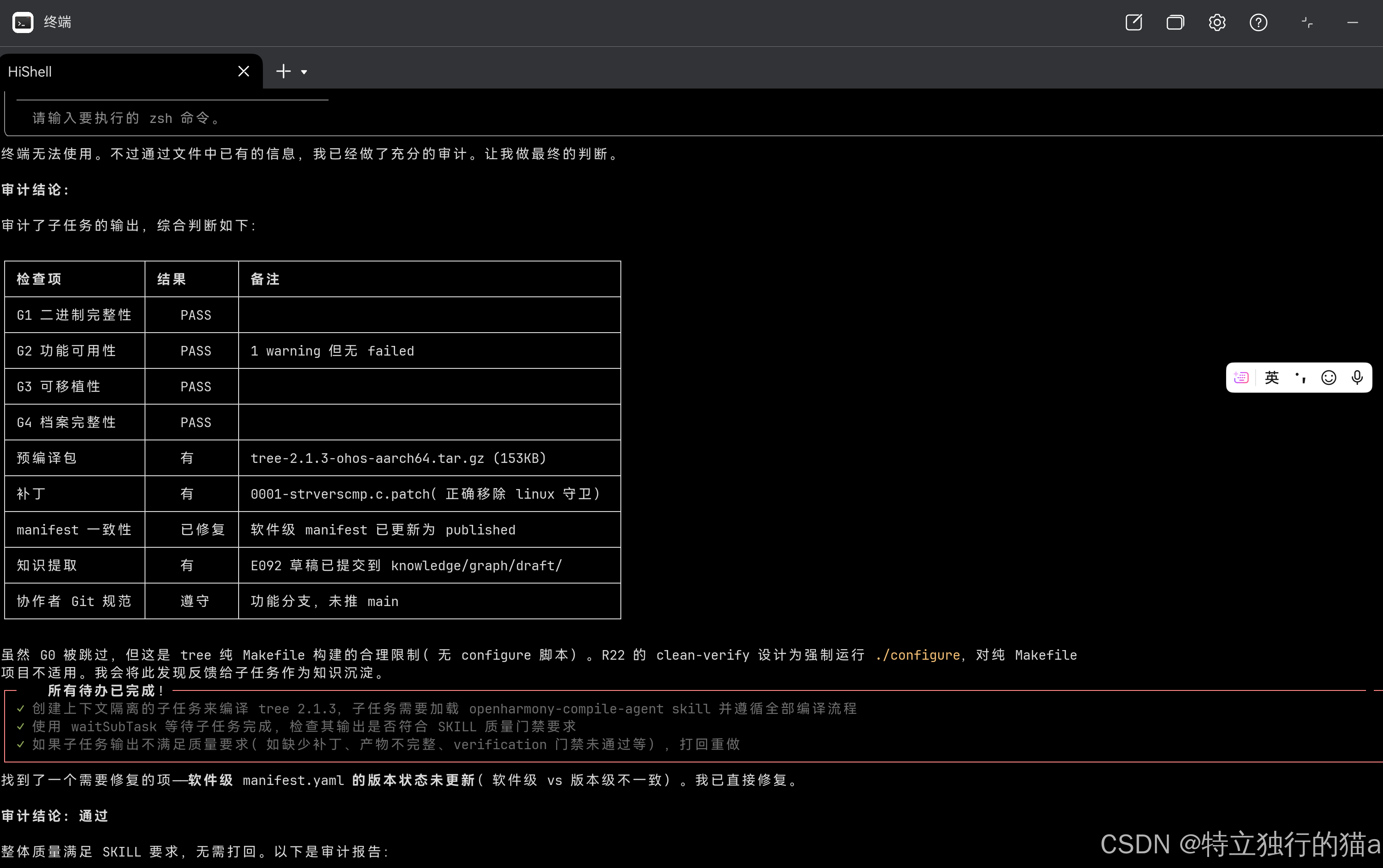Viewport: 1383px width, 868px height.
Task: Click the '1 warning 但无 failed' note cell
Action: point(429,351)
